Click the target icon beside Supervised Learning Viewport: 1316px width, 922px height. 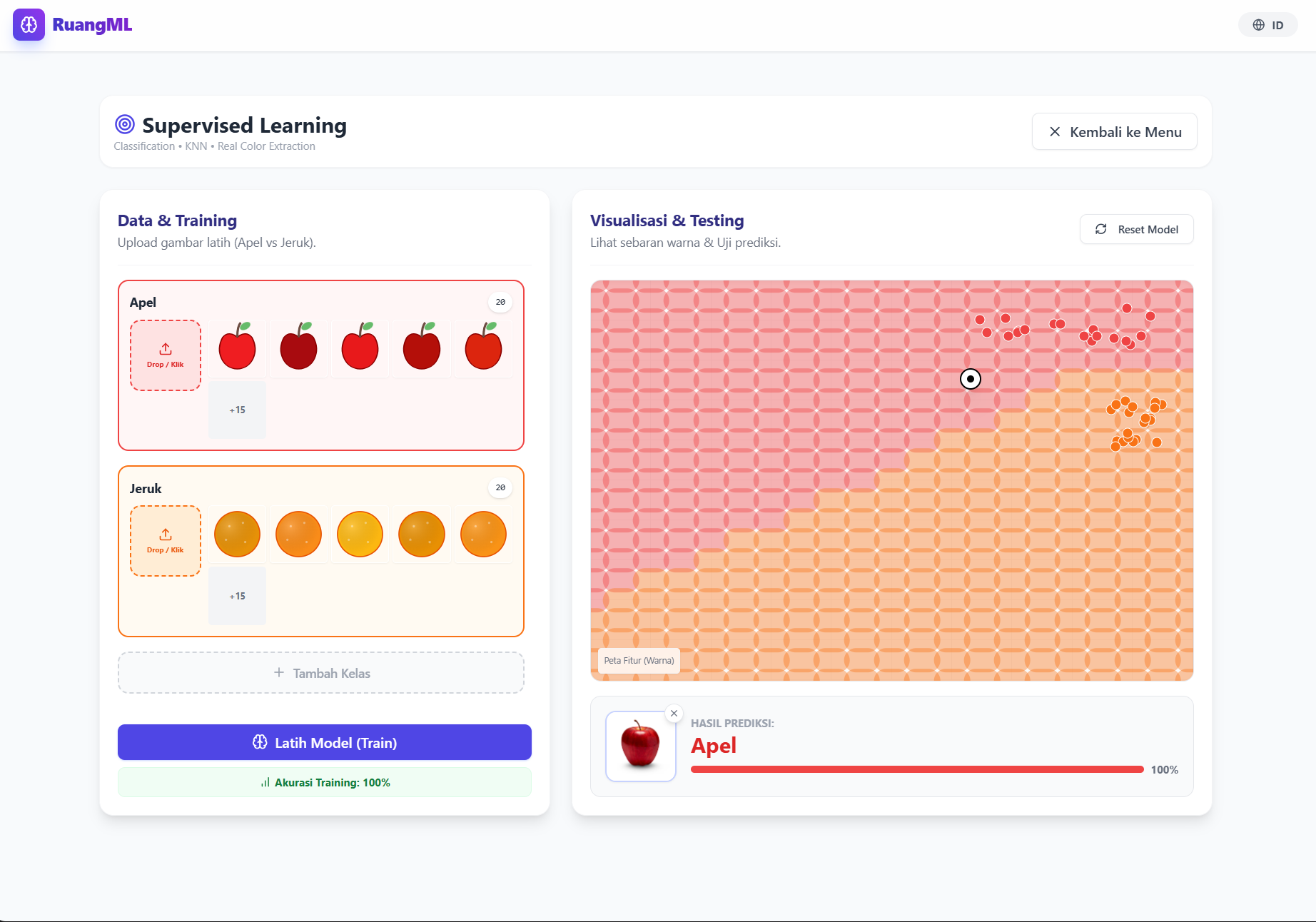pos(125,124)
